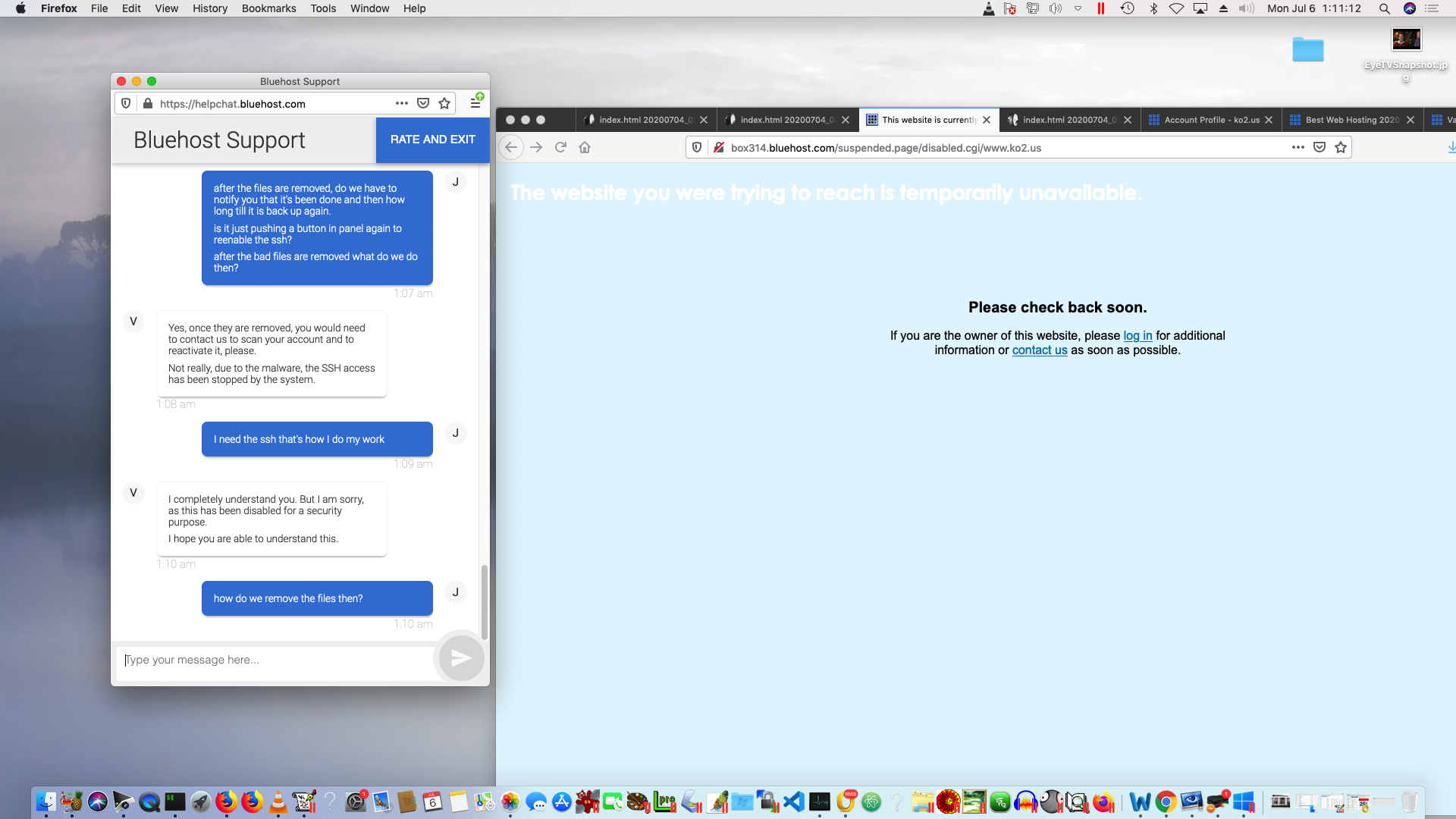Open Firefox hamburger menu in chat window

tap(475, 103)
